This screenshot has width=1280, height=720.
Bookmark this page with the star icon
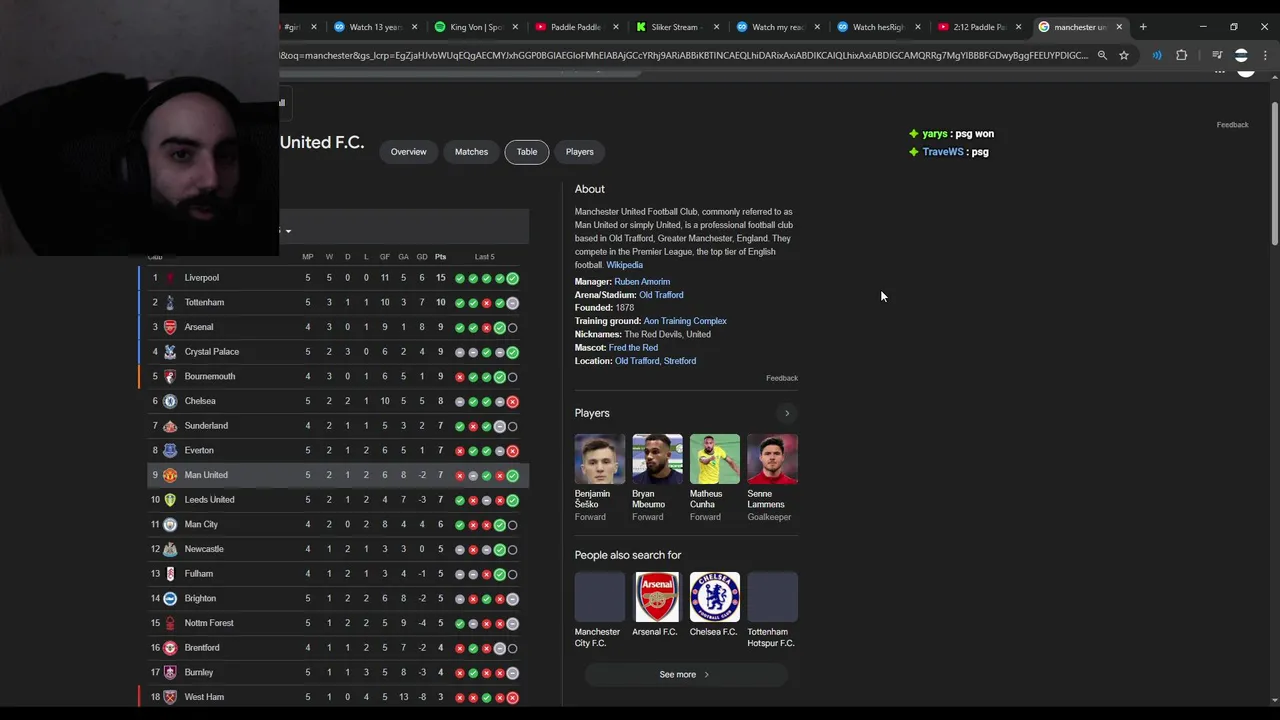click(x=1124, y=55)
